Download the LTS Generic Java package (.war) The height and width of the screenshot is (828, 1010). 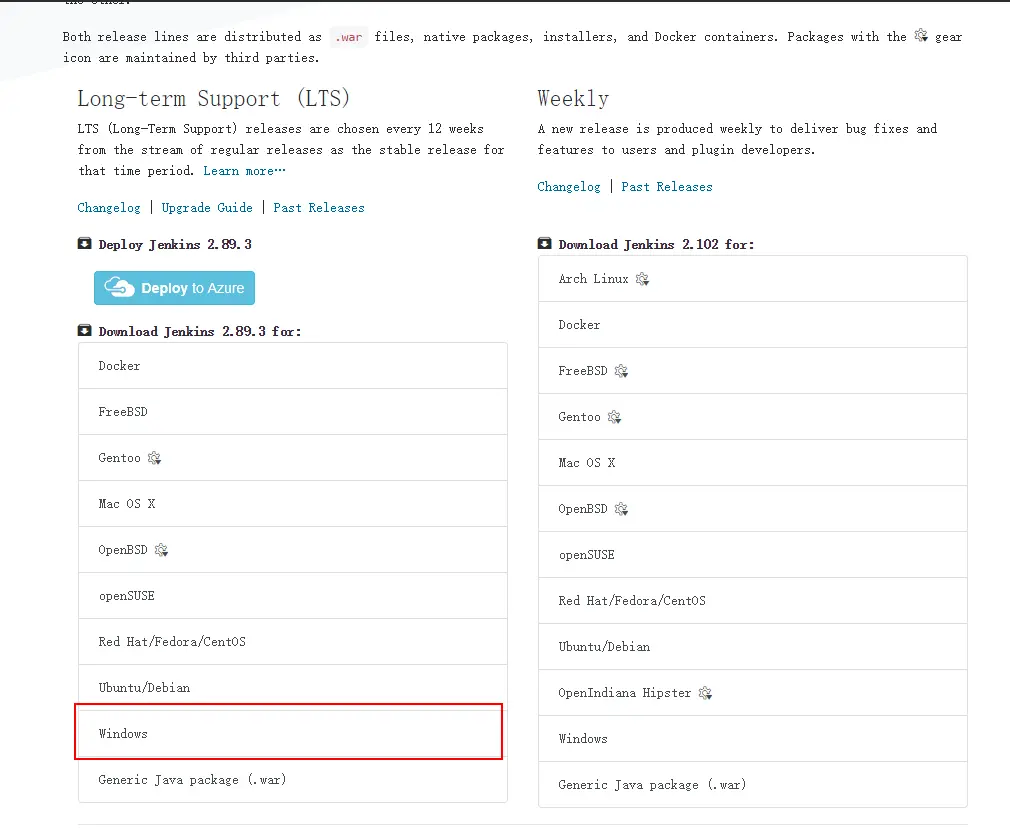click(292, 780)
